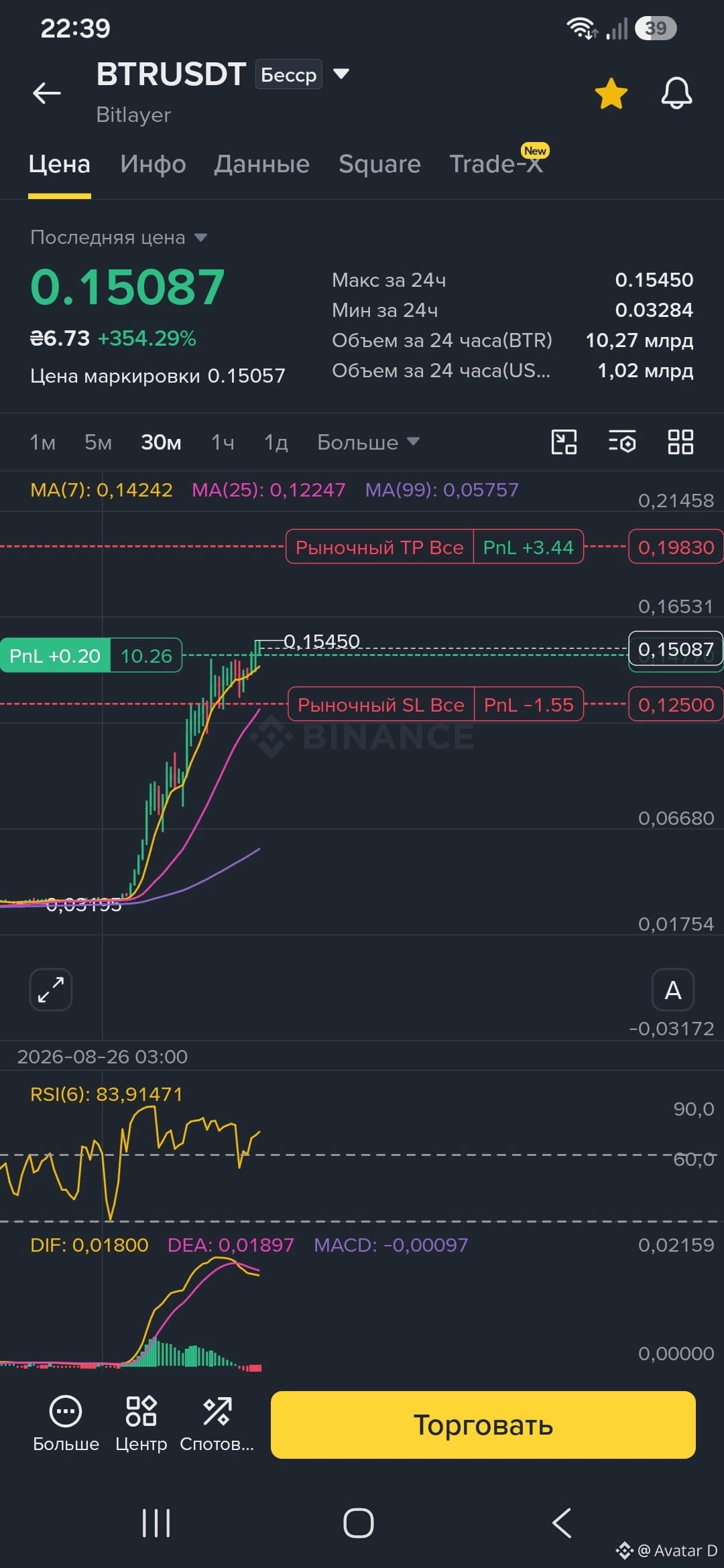Switch to the Инфо tab

pos(153,164)
